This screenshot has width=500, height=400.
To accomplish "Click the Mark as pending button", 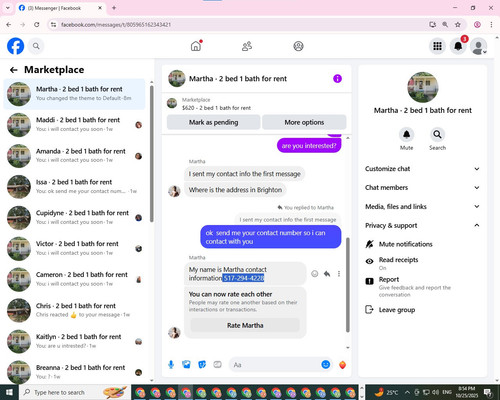I will (213, 122).
